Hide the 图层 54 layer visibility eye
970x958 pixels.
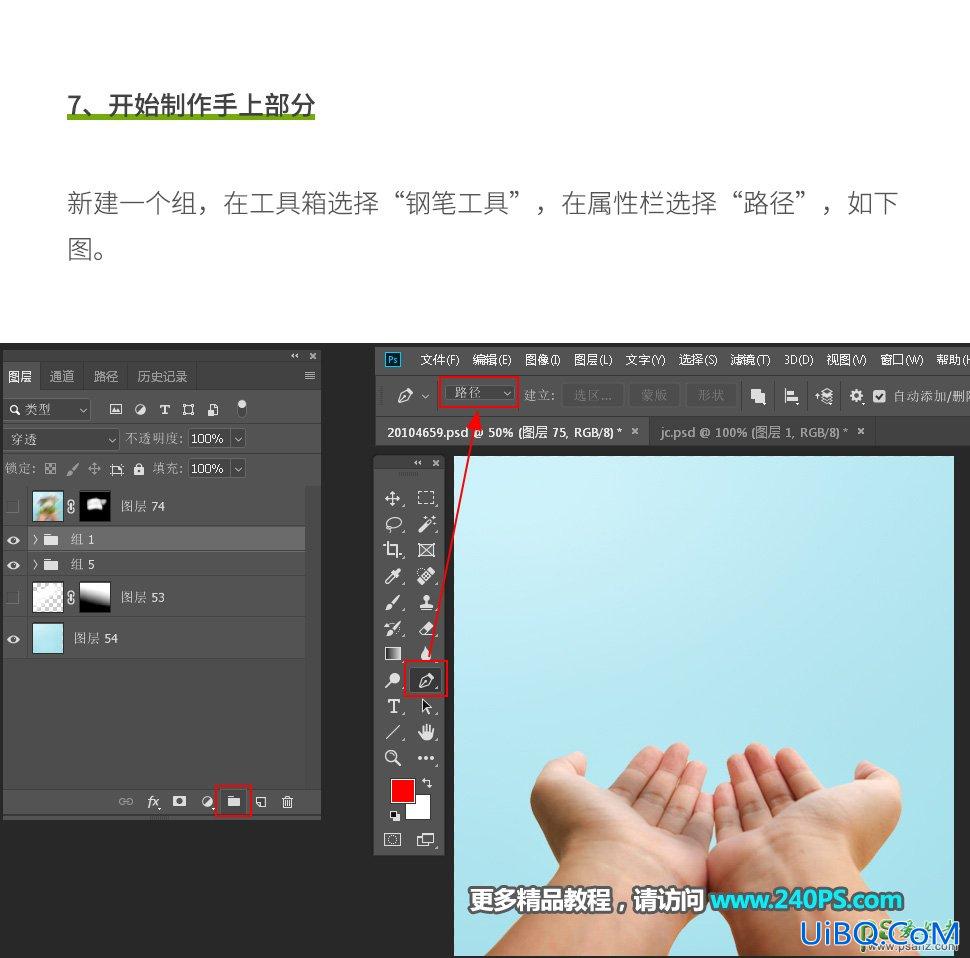(x=13, y=639)
